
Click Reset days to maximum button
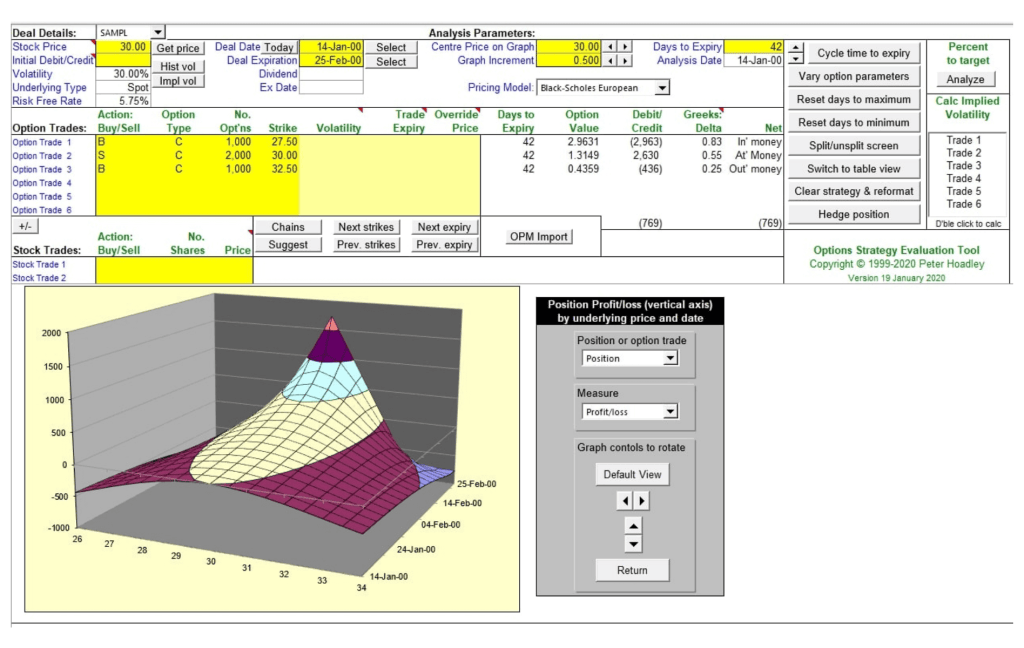pos(854,99)
